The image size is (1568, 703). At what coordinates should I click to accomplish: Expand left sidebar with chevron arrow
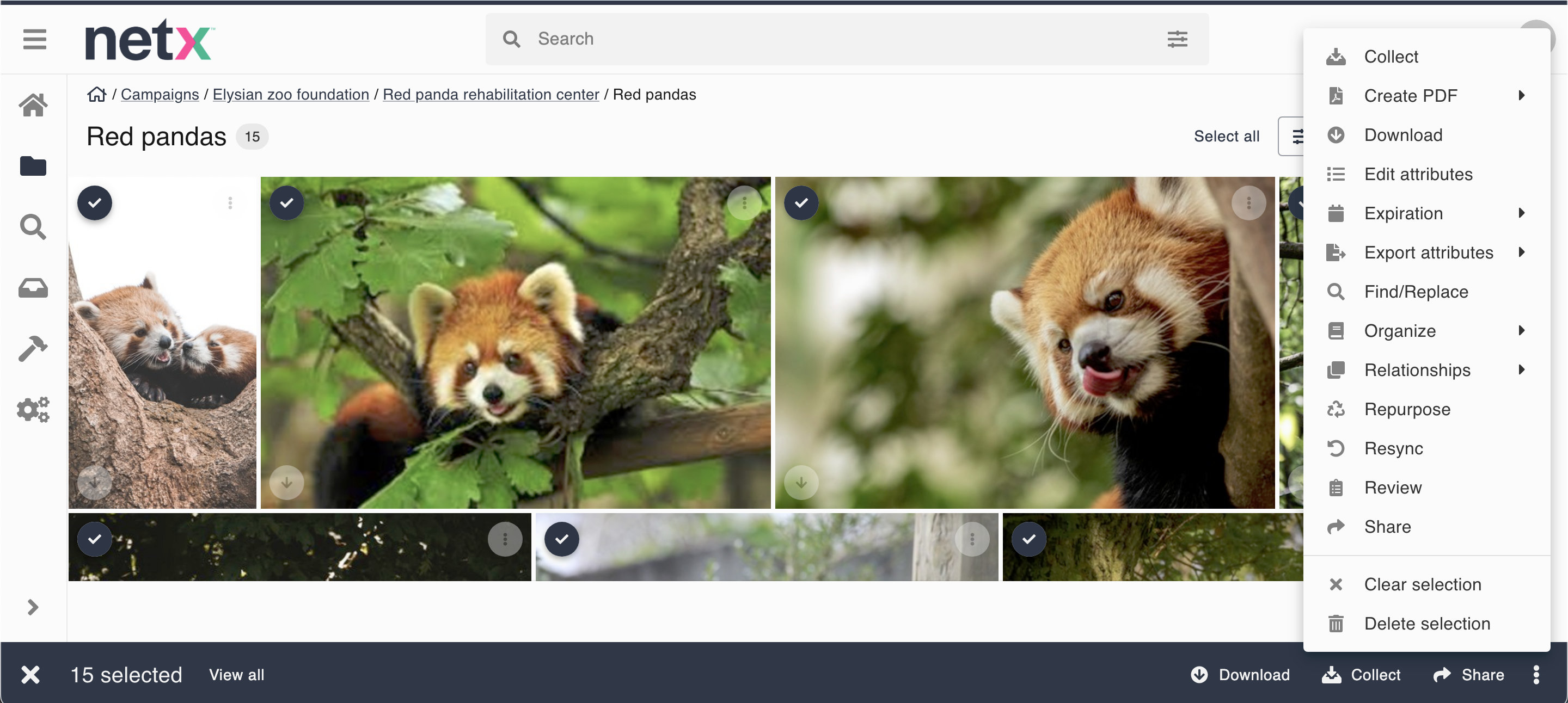[33, 607]
